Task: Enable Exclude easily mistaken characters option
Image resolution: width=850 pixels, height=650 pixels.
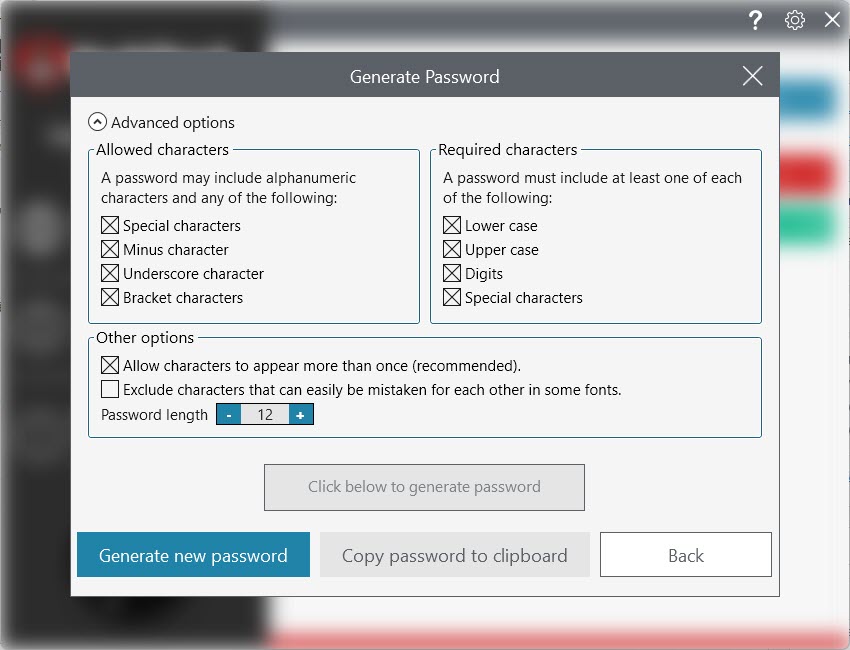Action: pos(110,389)
